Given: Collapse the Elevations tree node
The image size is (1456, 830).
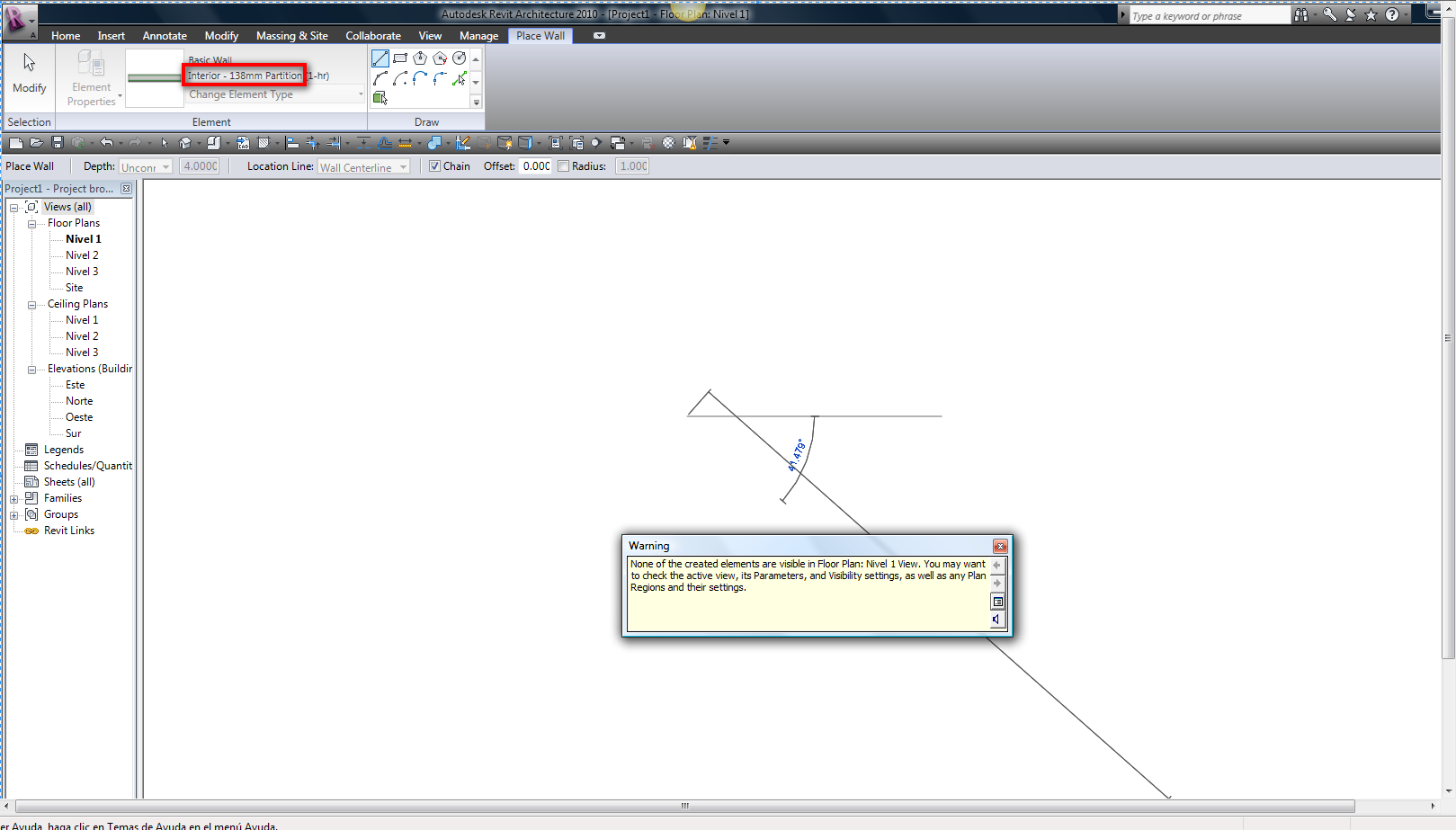Looking at the screenshot, I should (31, 370).
